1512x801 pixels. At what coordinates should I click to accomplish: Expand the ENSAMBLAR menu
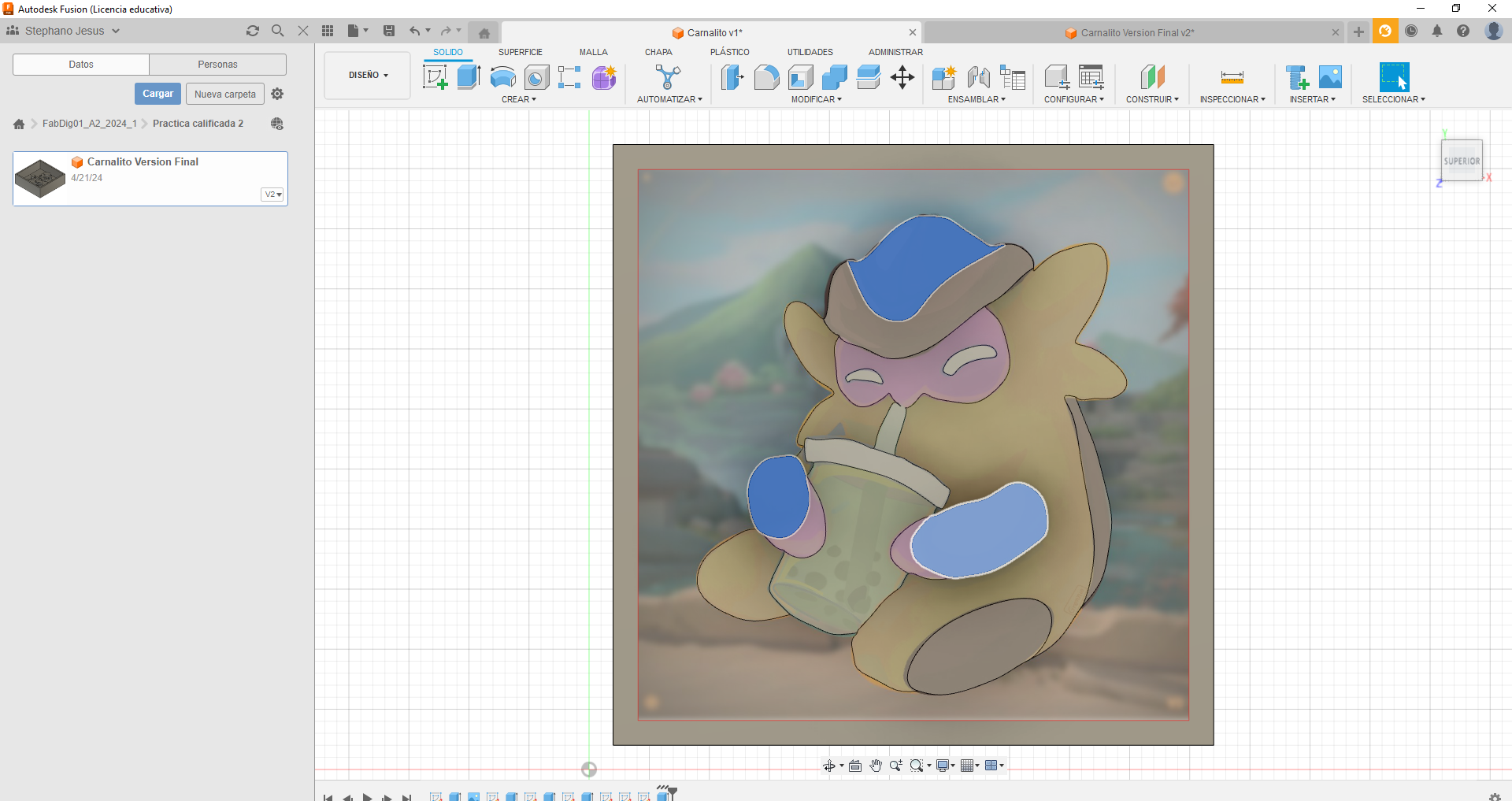[x=976, y=99]
